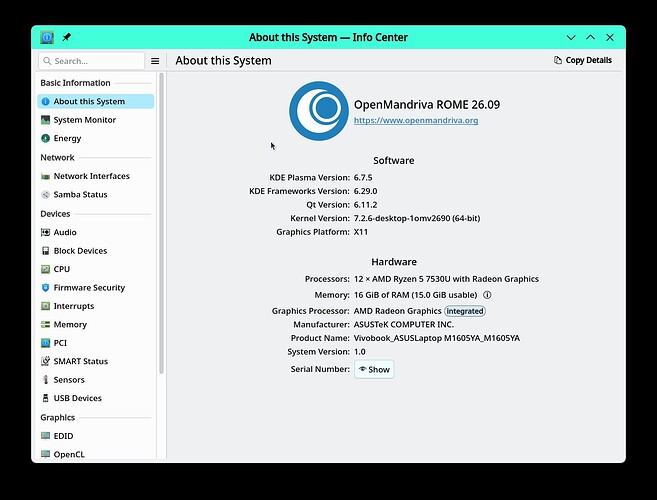
Task: Click the Block Devices disk icon
Action: 45,251
